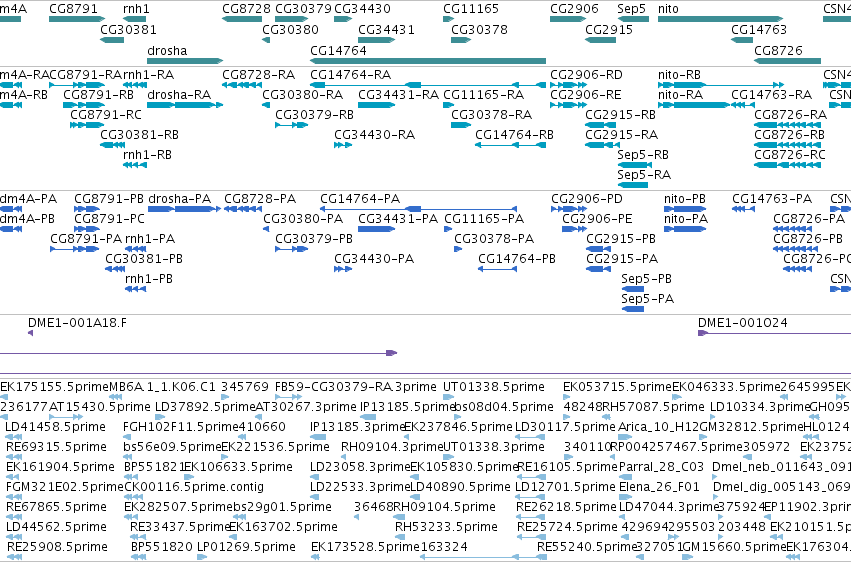Click transcript Sep5-RA label
Viewport: 851px width, 562px height.
[644, 175]
